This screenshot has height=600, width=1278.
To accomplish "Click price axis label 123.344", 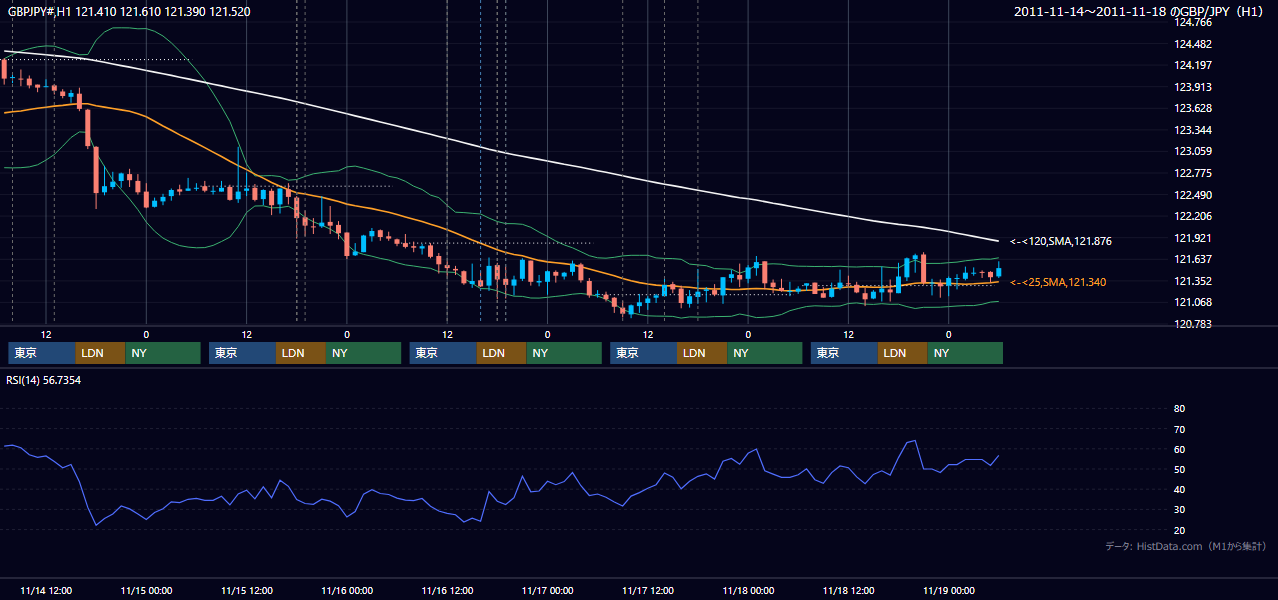I will coord(1193,130).
